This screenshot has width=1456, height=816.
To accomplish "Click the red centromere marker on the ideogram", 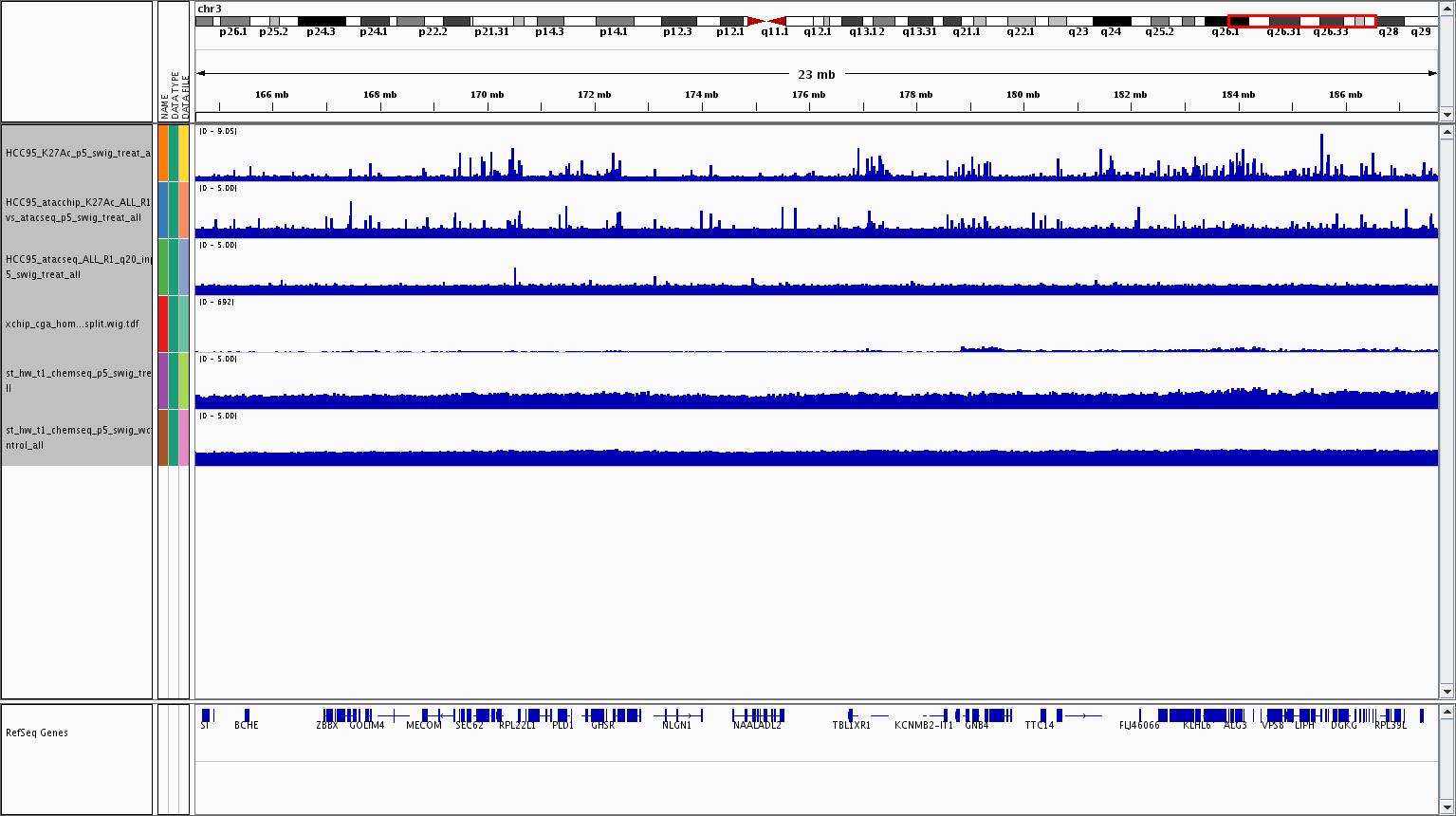I will pos(766,21).
